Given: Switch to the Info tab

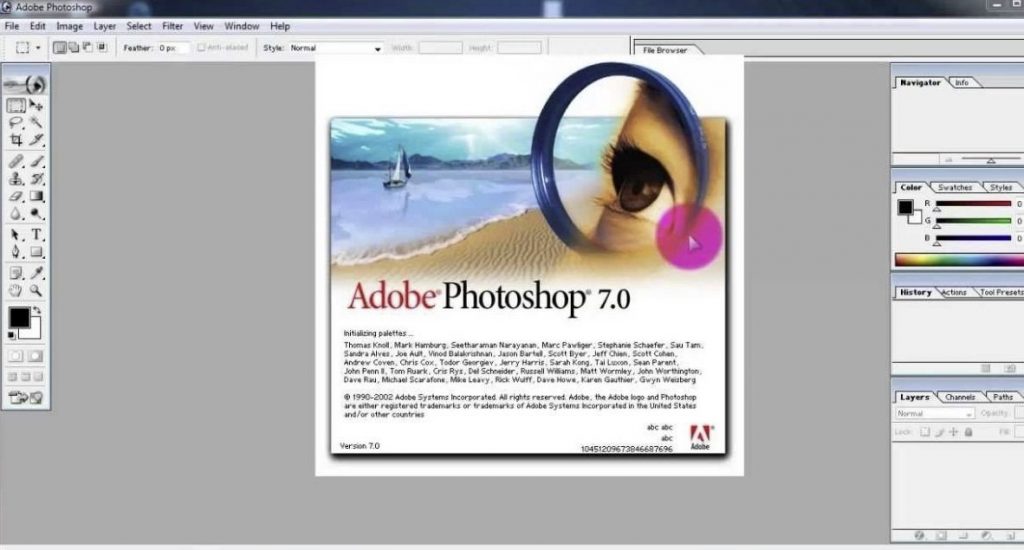Looking at the screenshot, I should [962, 83].
